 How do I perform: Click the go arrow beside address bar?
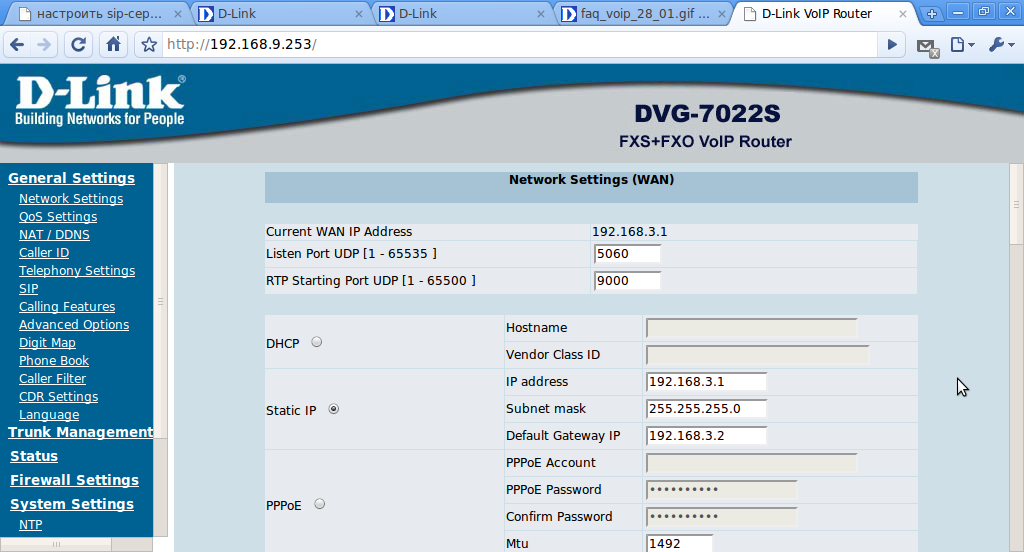click(x=891, y=44)
